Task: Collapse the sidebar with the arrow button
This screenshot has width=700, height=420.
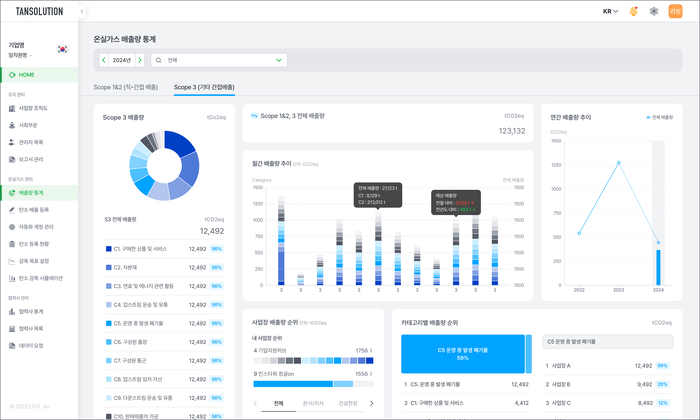Action: point(81,12)
